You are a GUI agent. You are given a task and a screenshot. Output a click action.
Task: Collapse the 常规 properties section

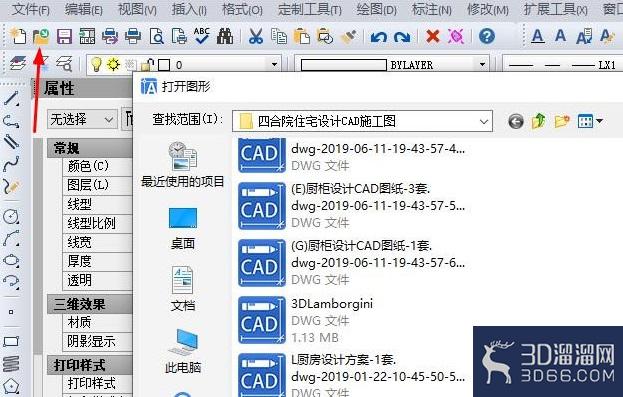[x=90, y=148]
